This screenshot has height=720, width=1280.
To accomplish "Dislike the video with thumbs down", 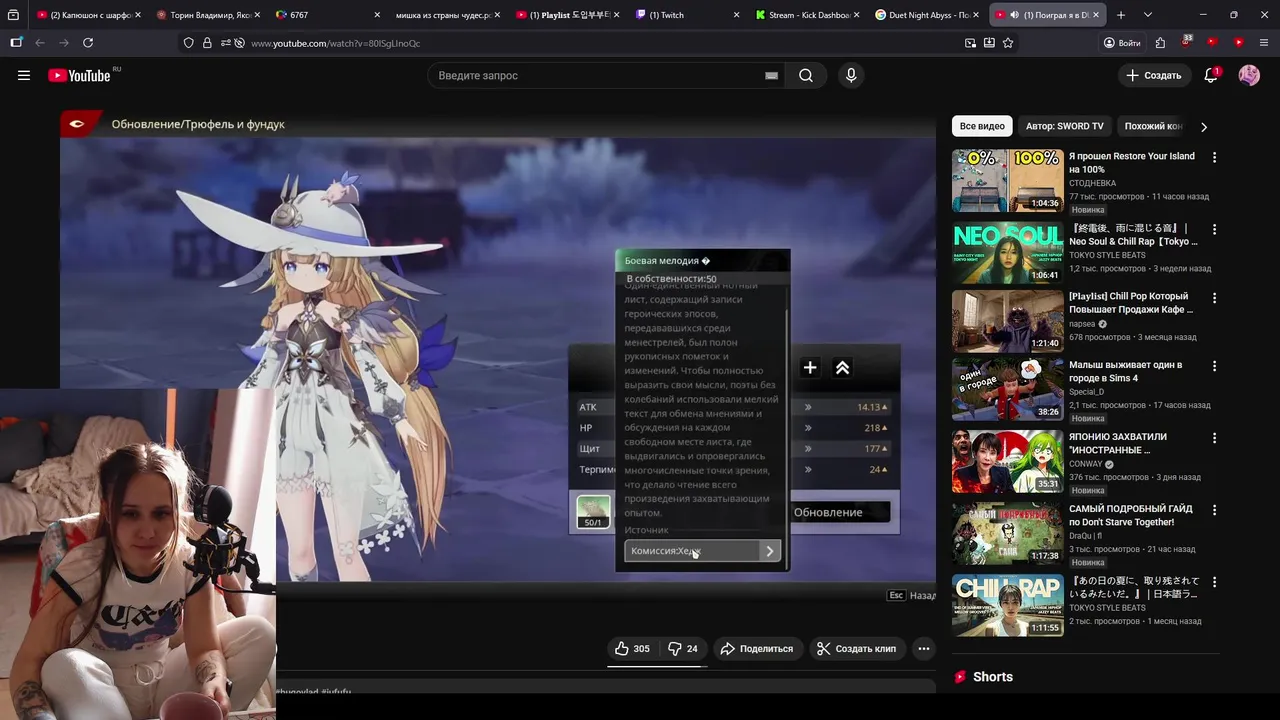I will 683,648.
